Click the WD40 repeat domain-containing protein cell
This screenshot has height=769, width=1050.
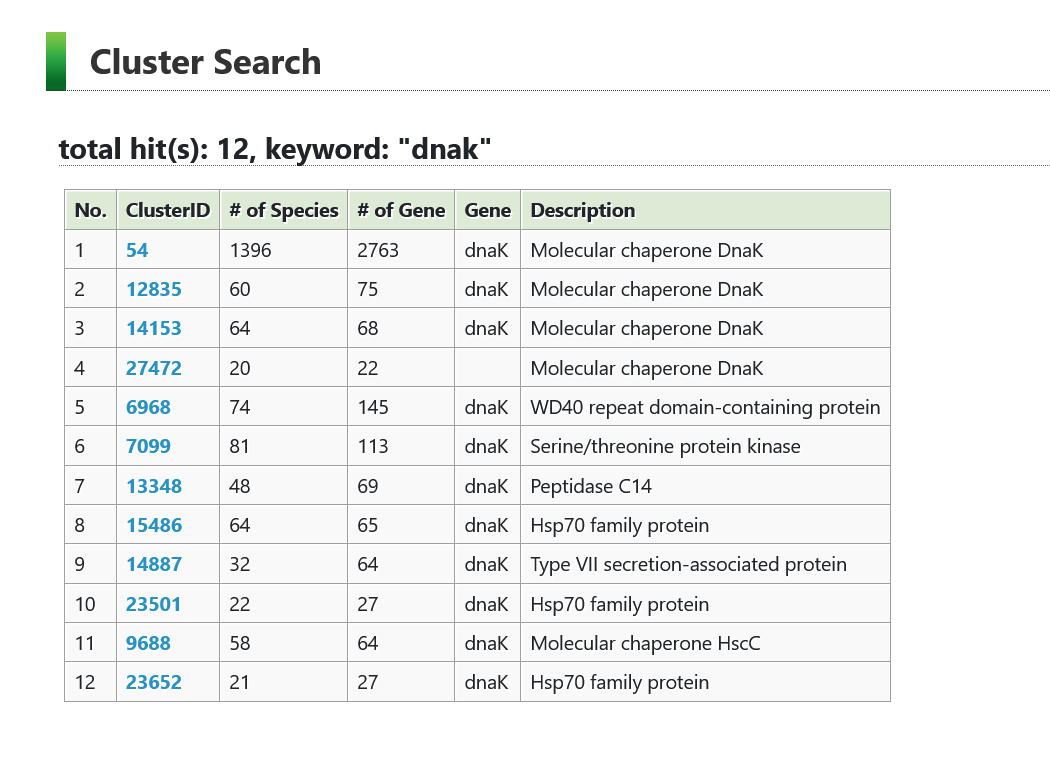pyautogui.click(x=705, y=407)
